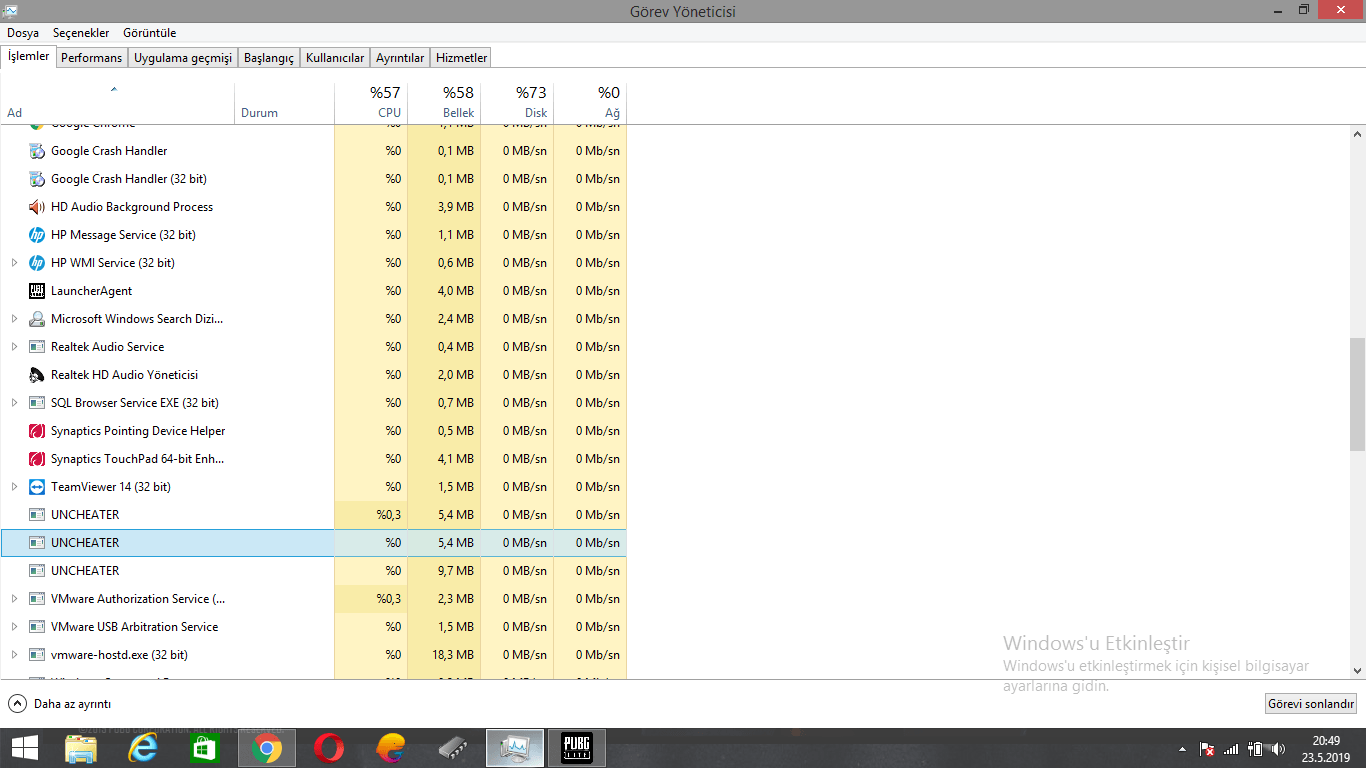
Task: Select the 3,9 MB memory value
Action: click(455, 207)
